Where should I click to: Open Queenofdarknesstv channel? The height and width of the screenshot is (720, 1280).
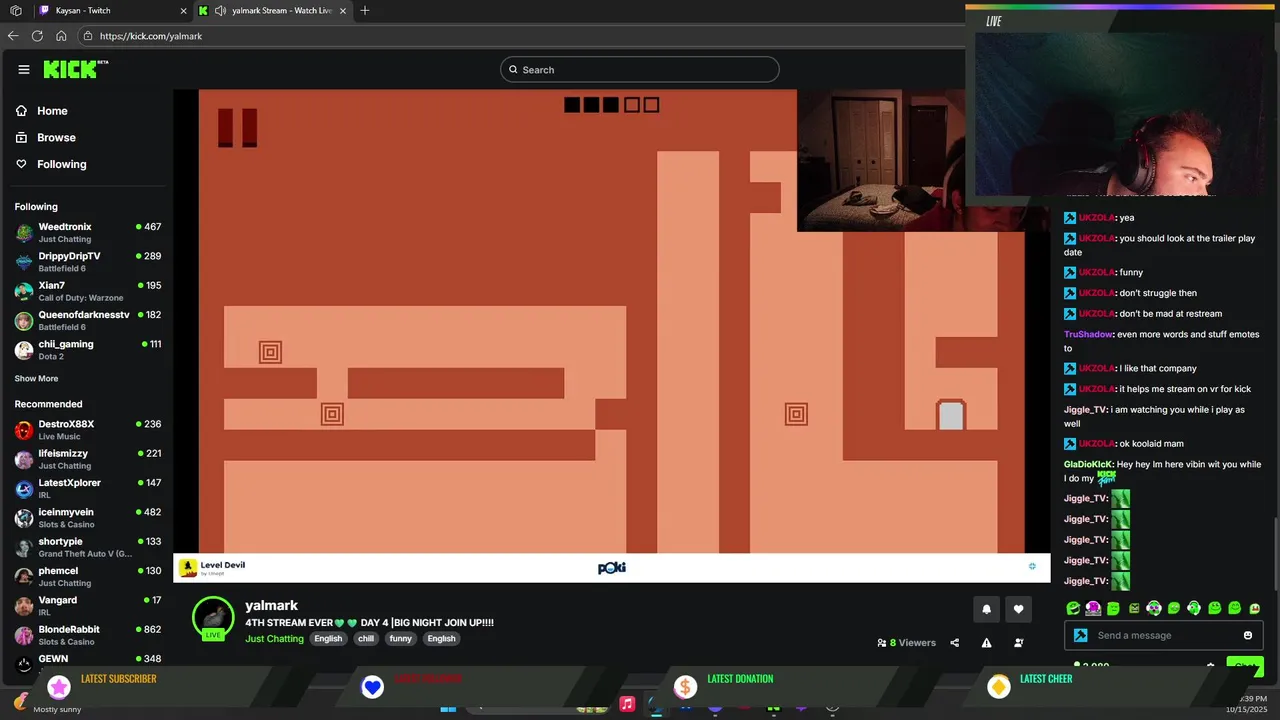coord(88,320)
